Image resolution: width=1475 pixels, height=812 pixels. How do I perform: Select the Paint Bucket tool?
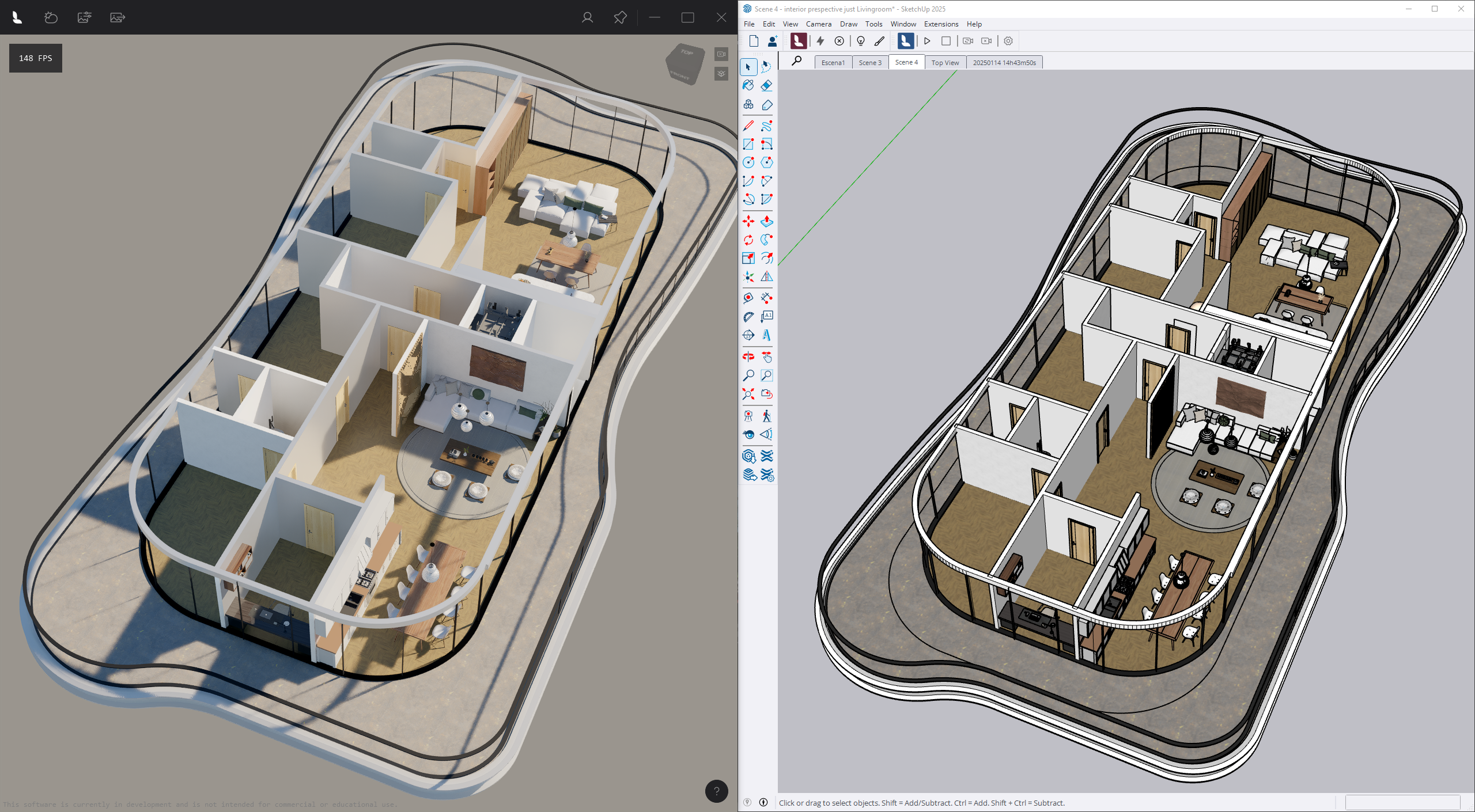(x=748, y=86)
